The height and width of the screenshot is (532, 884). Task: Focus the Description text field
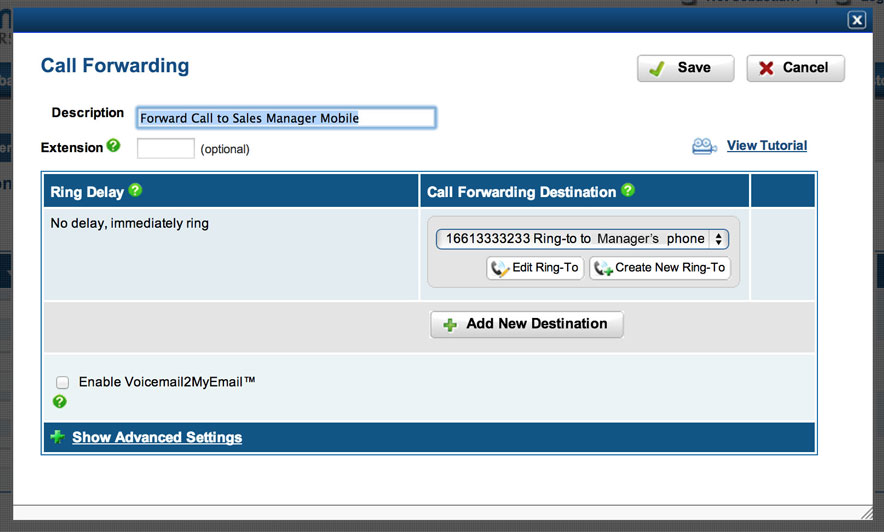click(286, 118)
